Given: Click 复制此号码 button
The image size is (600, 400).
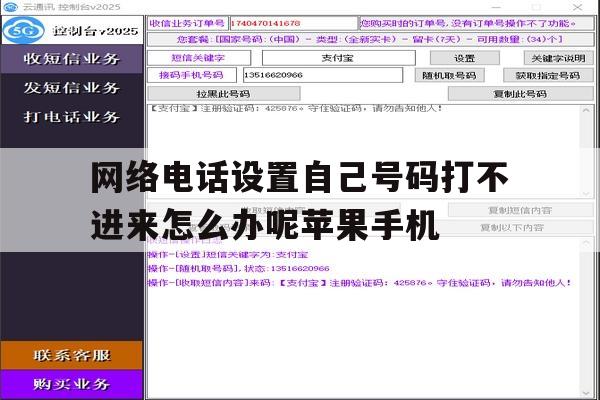Looking at the screenshot, I should click(520, 94).
